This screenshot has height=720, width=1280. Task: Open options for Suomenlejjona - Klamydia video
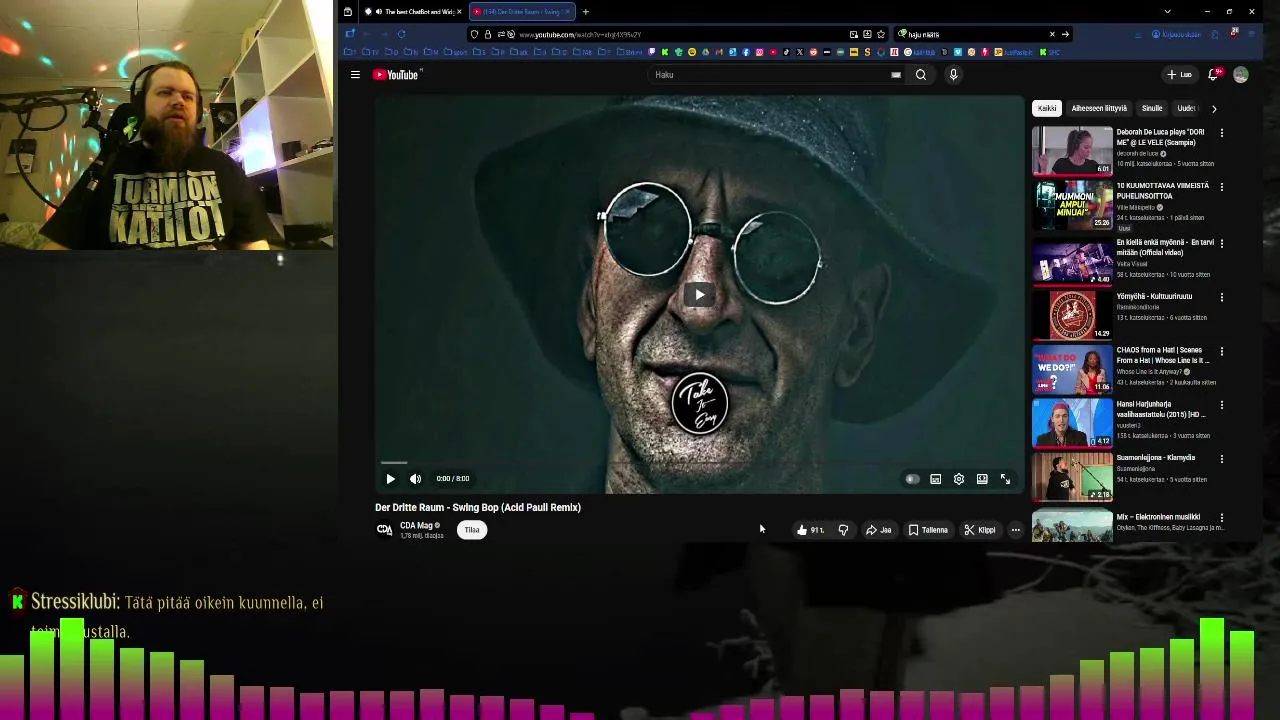pos(1221,459)
